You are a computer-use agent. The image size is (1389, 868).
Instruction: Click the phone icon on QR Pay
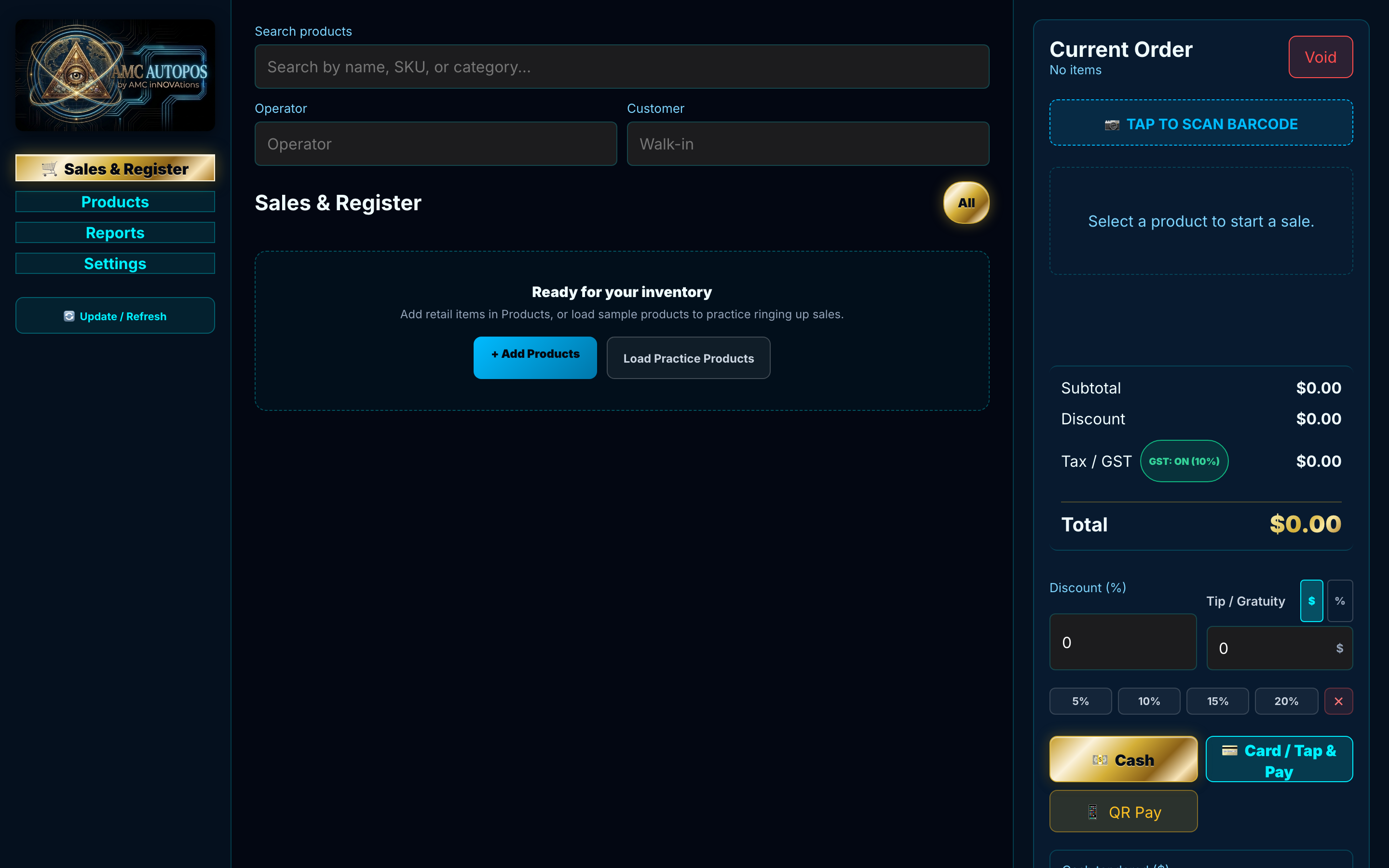point(1092,813)
